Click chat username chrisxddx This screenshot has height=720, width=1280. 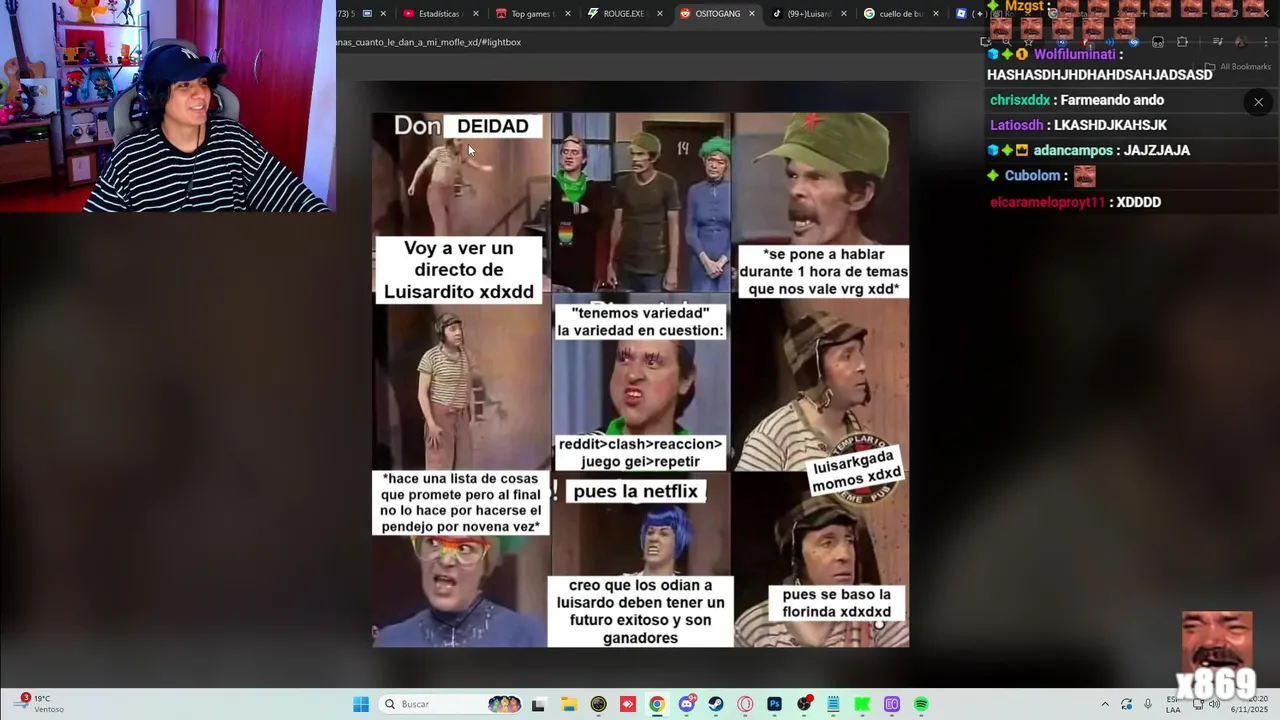[1020, 100]
